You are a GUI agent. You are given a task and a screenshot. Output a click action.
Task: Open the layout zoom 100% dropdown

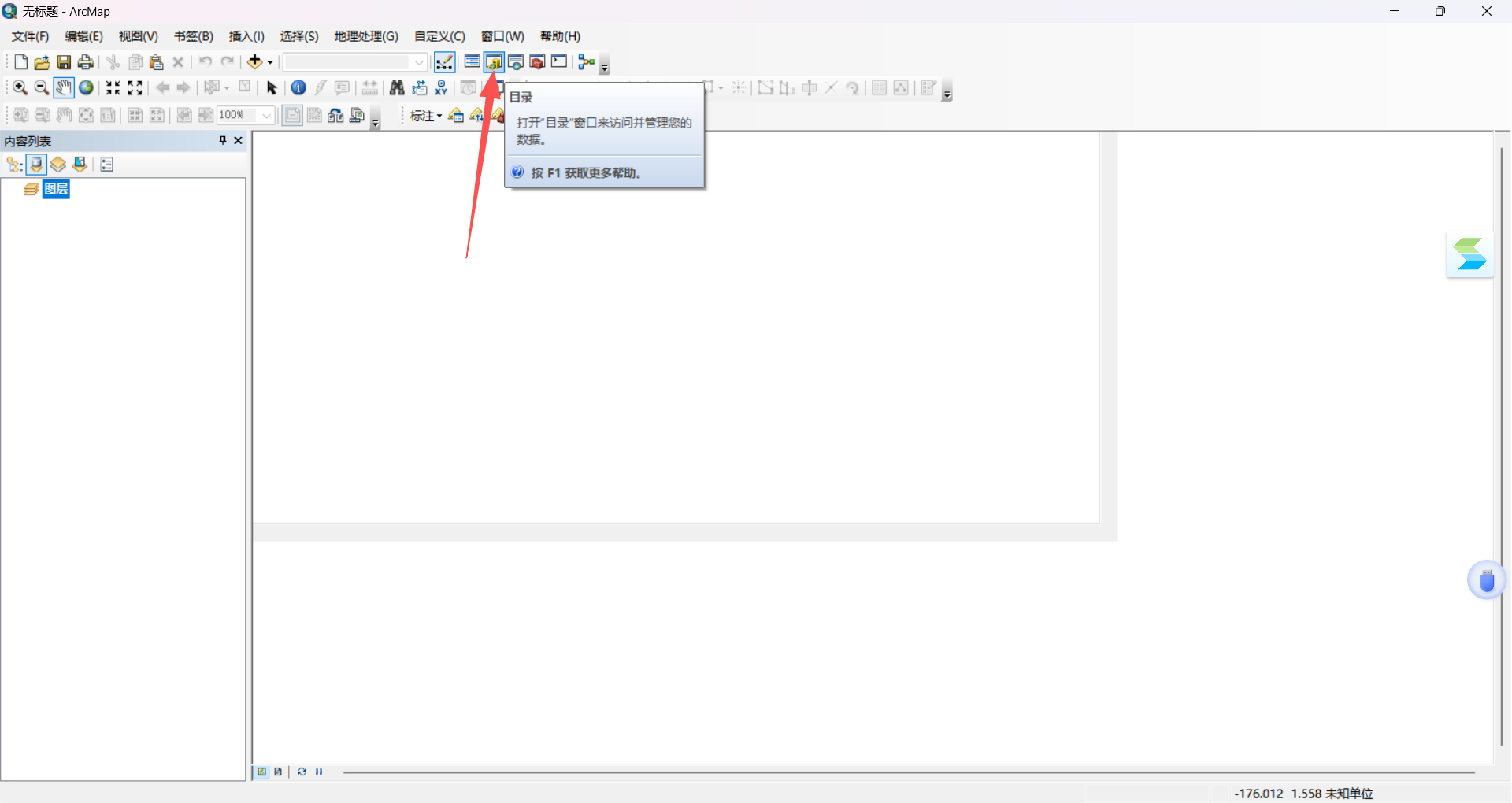click(266, 115)
